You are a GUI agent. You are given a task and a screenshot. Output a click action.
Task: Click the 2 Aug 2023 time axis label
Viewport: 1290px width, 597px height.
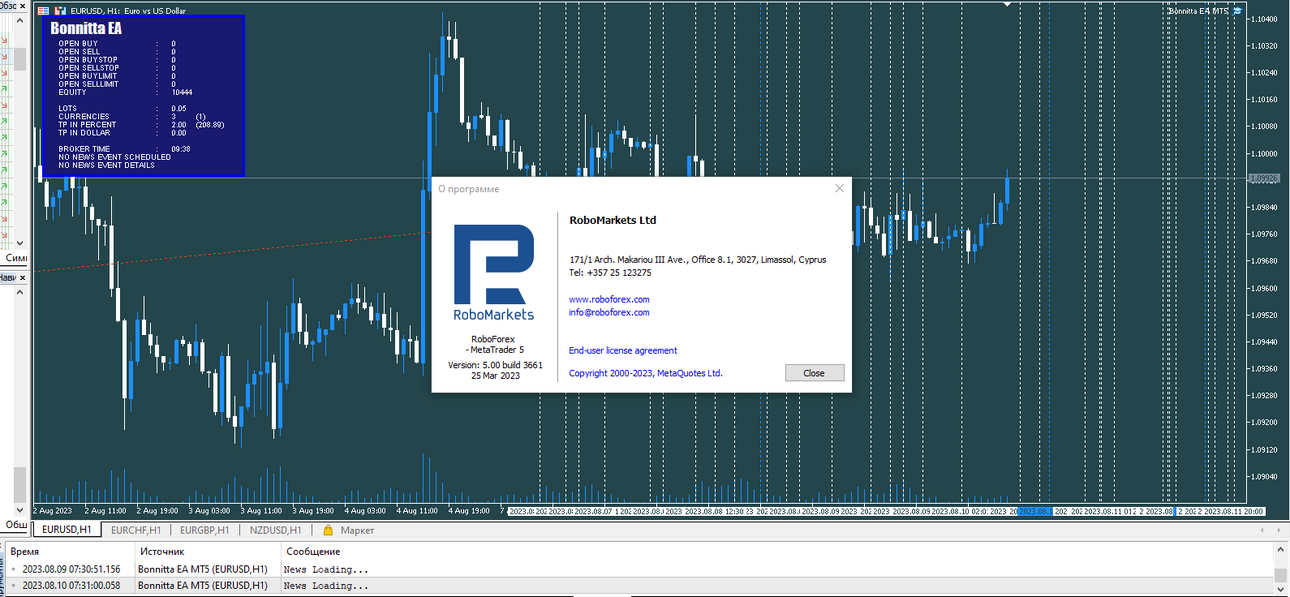pyautogui.click(x=52, y=511)
